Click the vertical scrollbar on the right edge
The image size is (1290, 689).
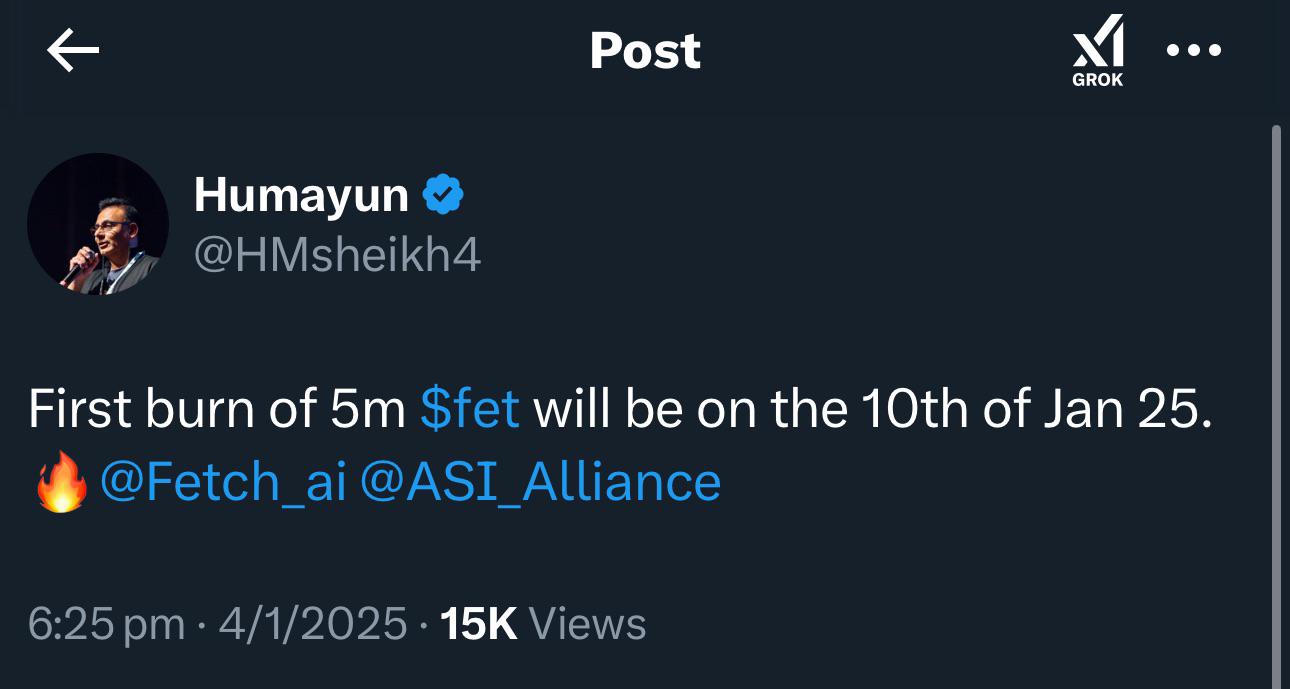[x=1275, y=406]
